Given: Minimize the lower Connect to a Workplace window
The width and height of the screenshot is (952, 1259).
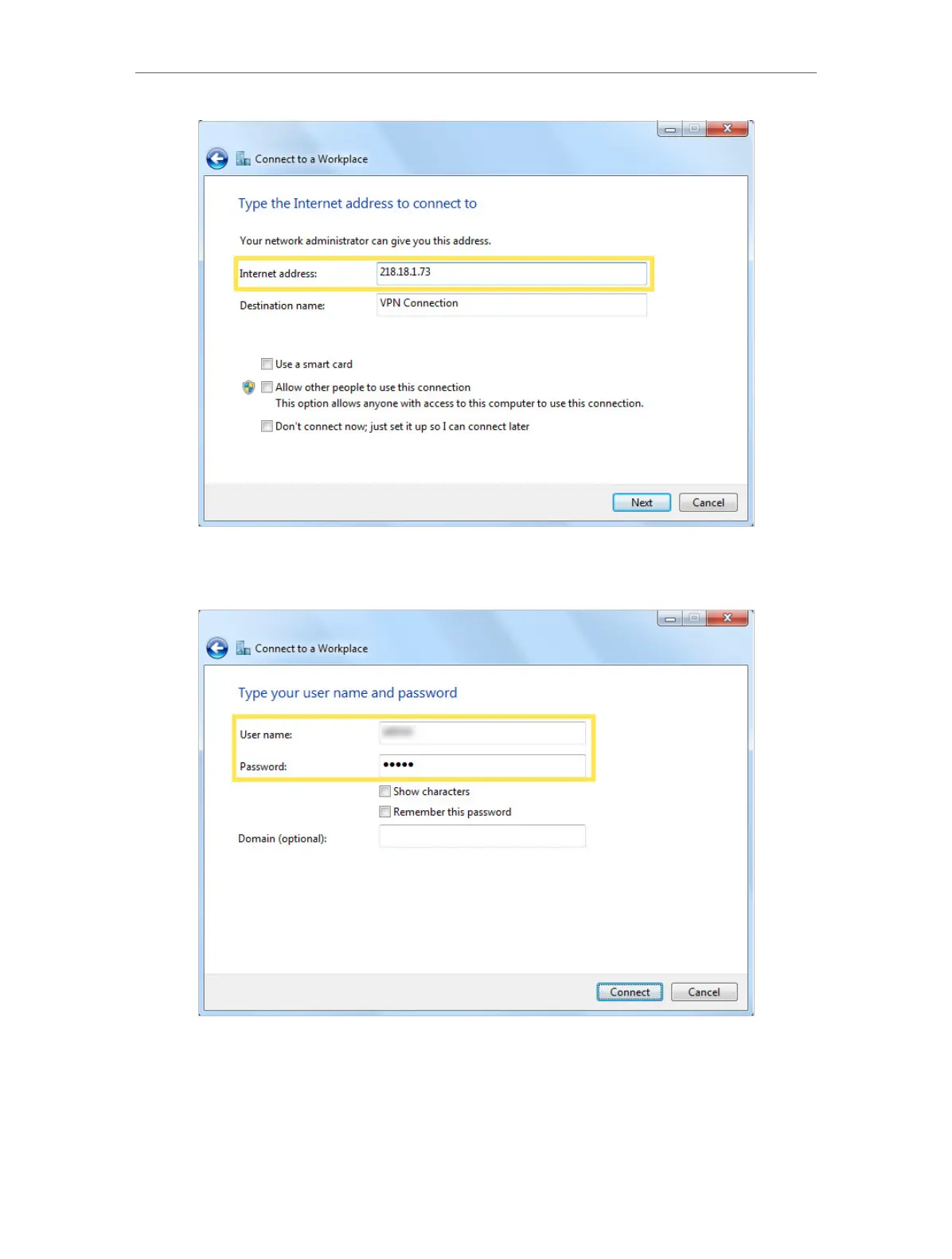Looking at the screenshot, I should (670, 618).
